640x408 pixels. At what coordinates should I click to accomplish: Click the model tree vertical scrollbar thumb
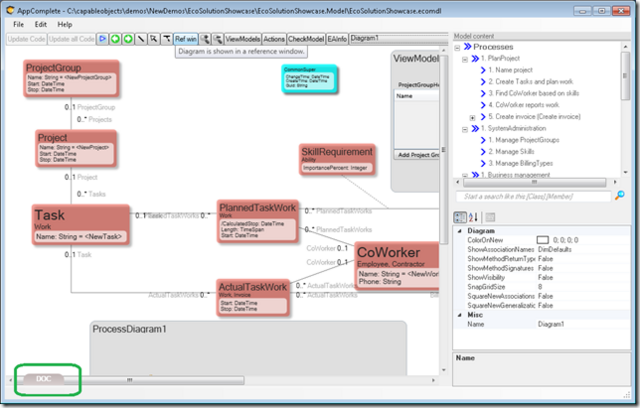pyautogui.click(x=625, y=76)
